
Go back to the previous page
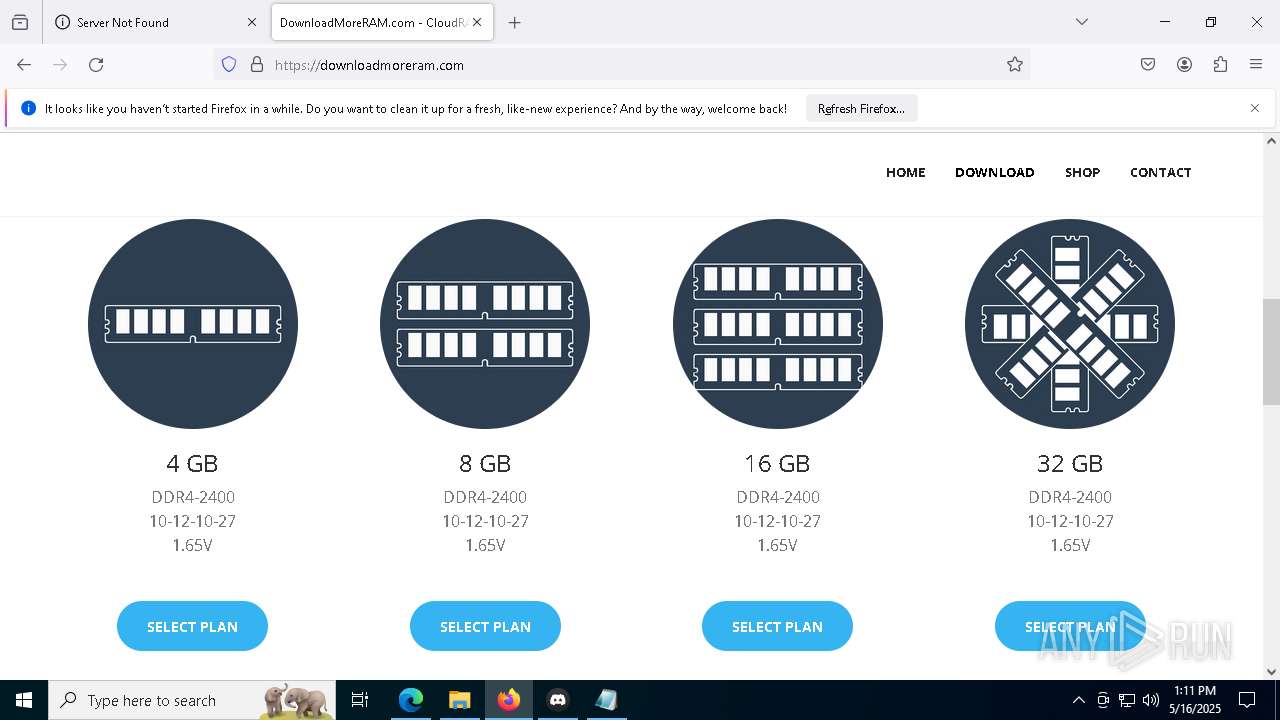[24, 65]
